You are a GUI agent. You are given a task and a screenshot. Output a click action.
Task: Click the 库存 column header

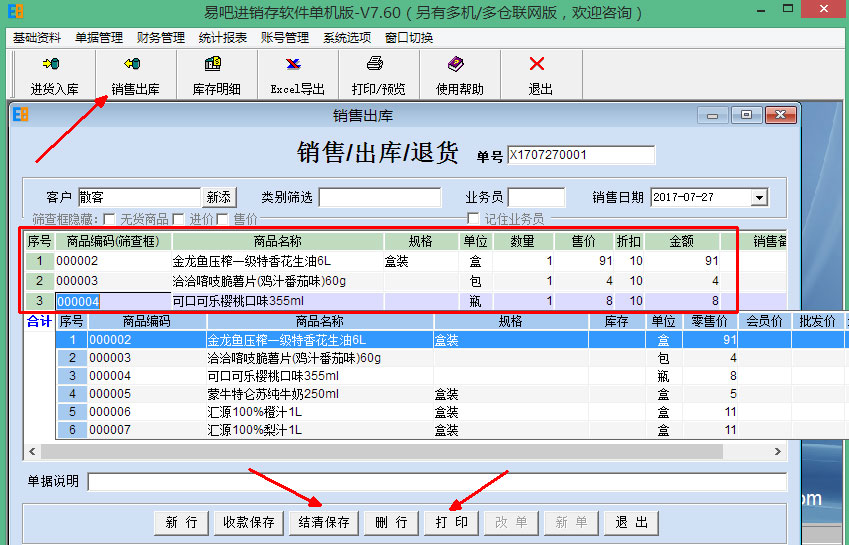[x=616, y=321]
